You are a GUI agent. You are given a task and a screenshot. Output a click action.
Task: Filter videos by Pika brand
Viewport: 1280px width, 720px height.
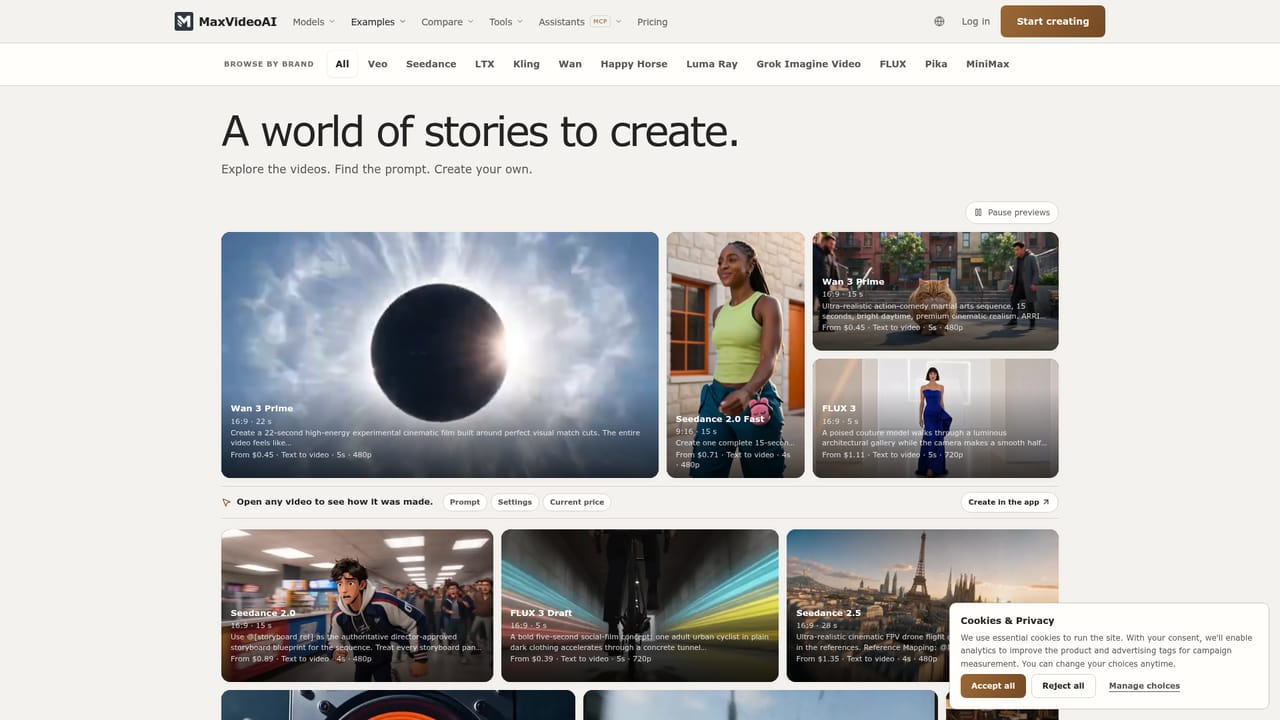(x=936, y=64)
